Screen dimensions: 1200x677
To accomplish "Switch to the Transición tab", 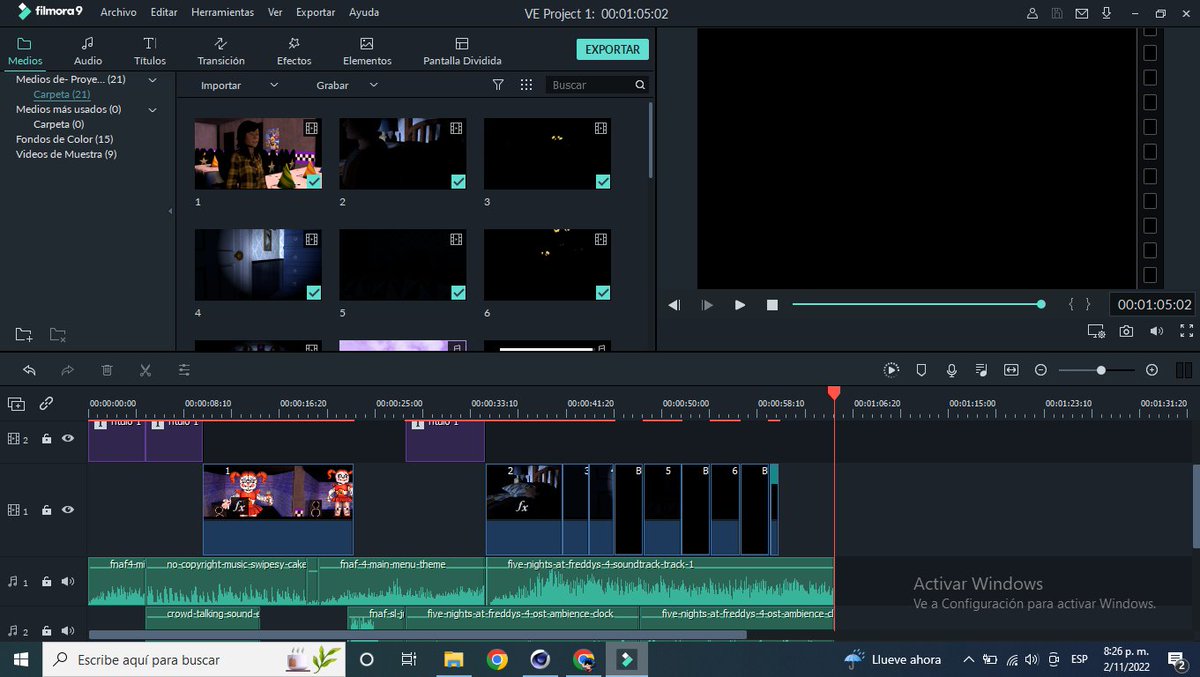I will point(221,51).
